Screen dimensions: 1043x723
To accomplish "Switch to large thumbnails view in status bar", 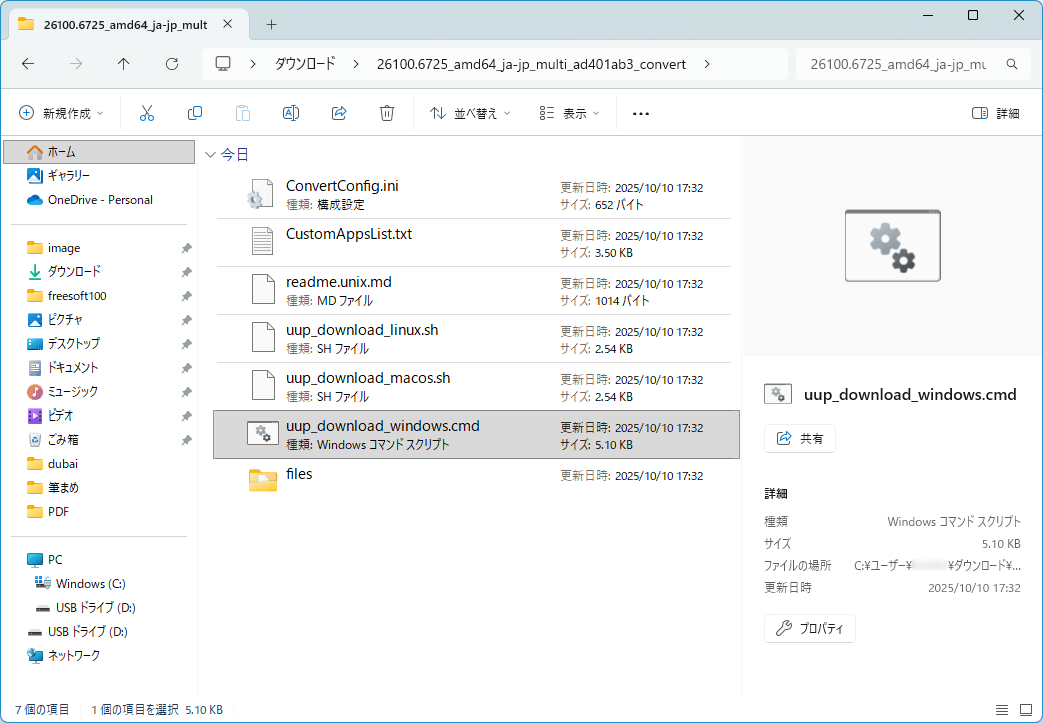I will tap(1024, 709).
